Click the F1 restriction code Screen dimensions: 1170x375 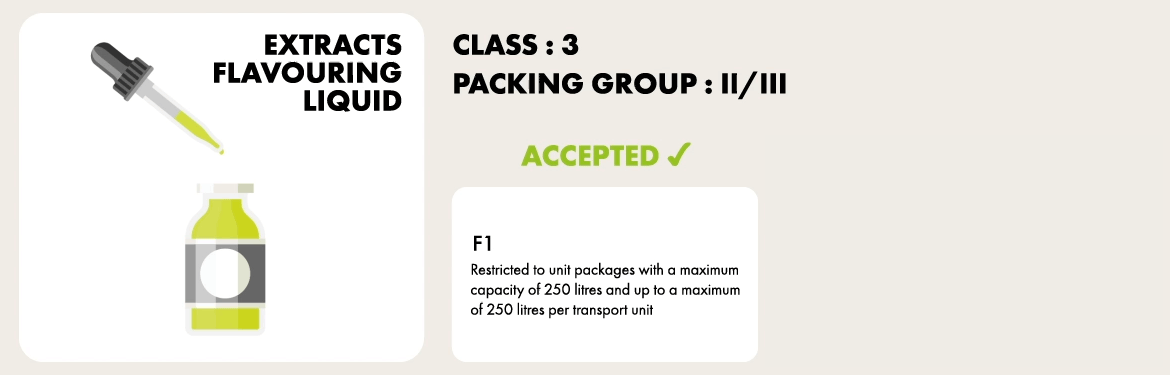[481, 244]
